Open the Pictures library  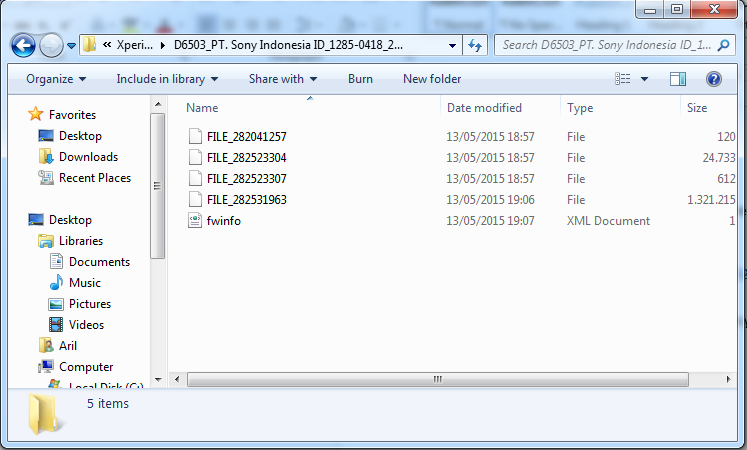coord(90,303)
